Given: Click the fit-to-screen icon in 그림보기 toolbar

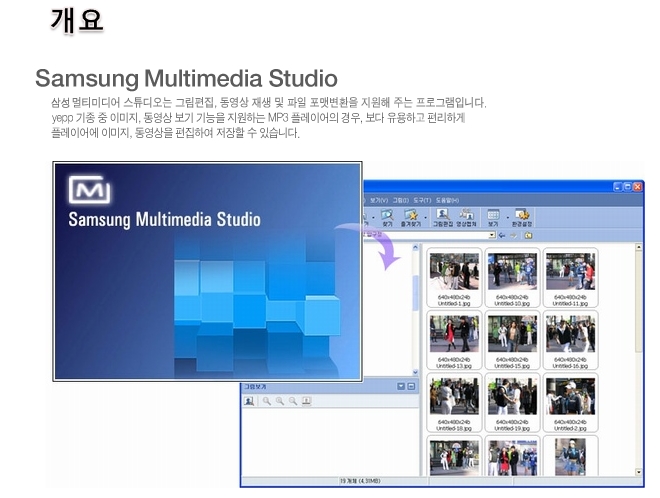Looking at the screenshot, I should click(x=306, y=401).
